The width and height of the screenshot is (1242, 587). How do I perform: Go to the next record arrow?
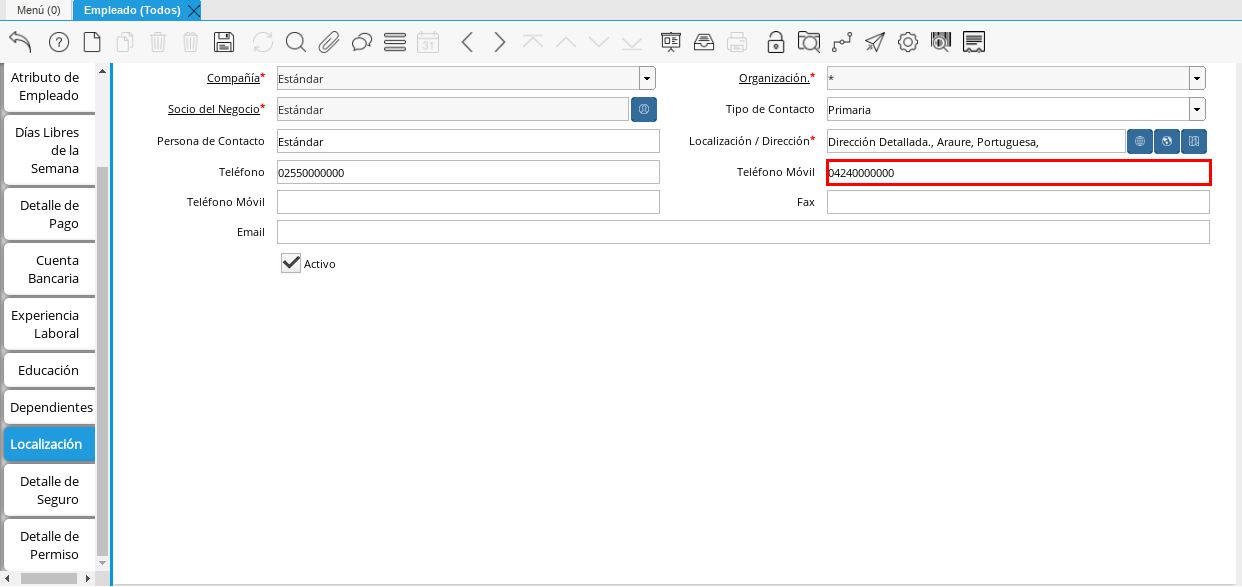coord(500,42)
